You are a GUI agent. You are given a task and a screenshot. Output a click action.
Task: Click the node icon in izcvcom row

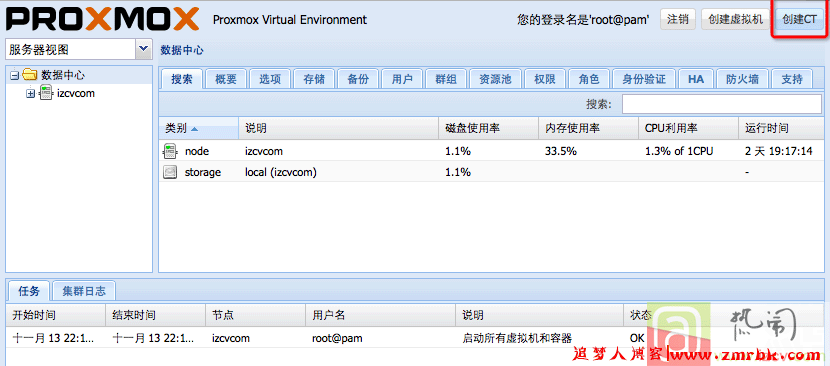[x=169, y=151]
